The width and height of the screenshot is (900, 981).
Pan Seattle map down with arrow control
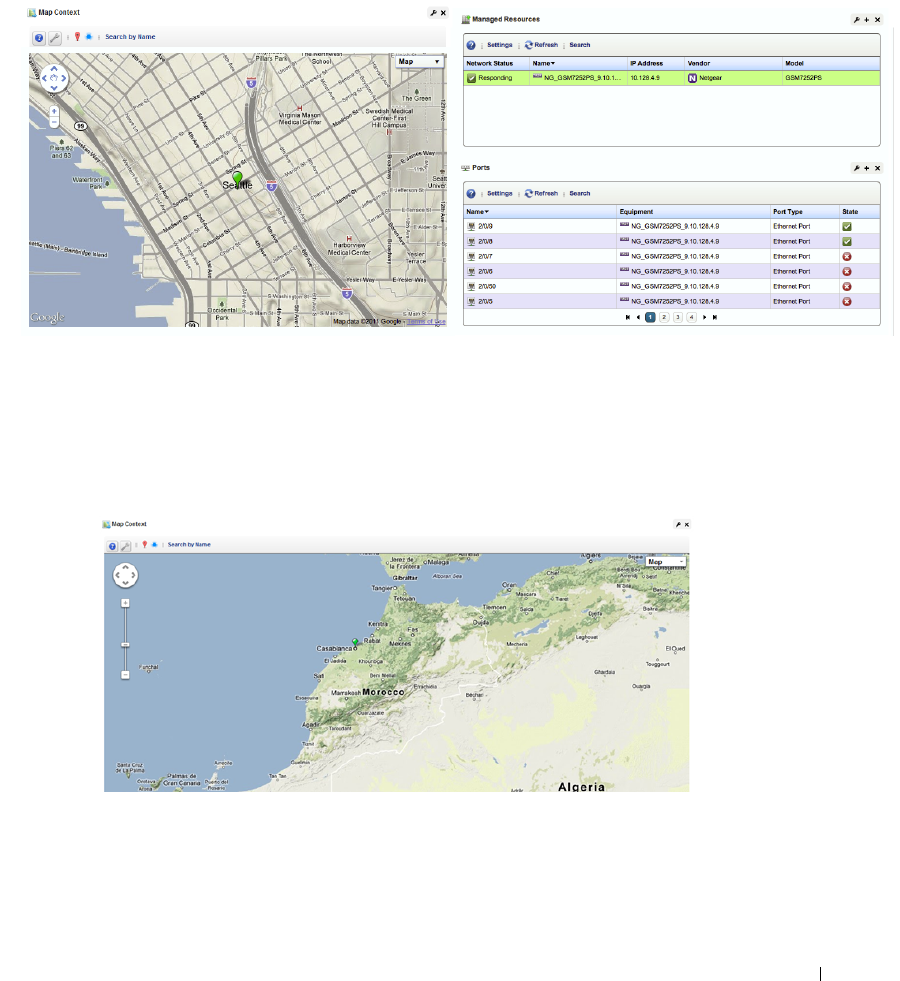tap(54, 88)
